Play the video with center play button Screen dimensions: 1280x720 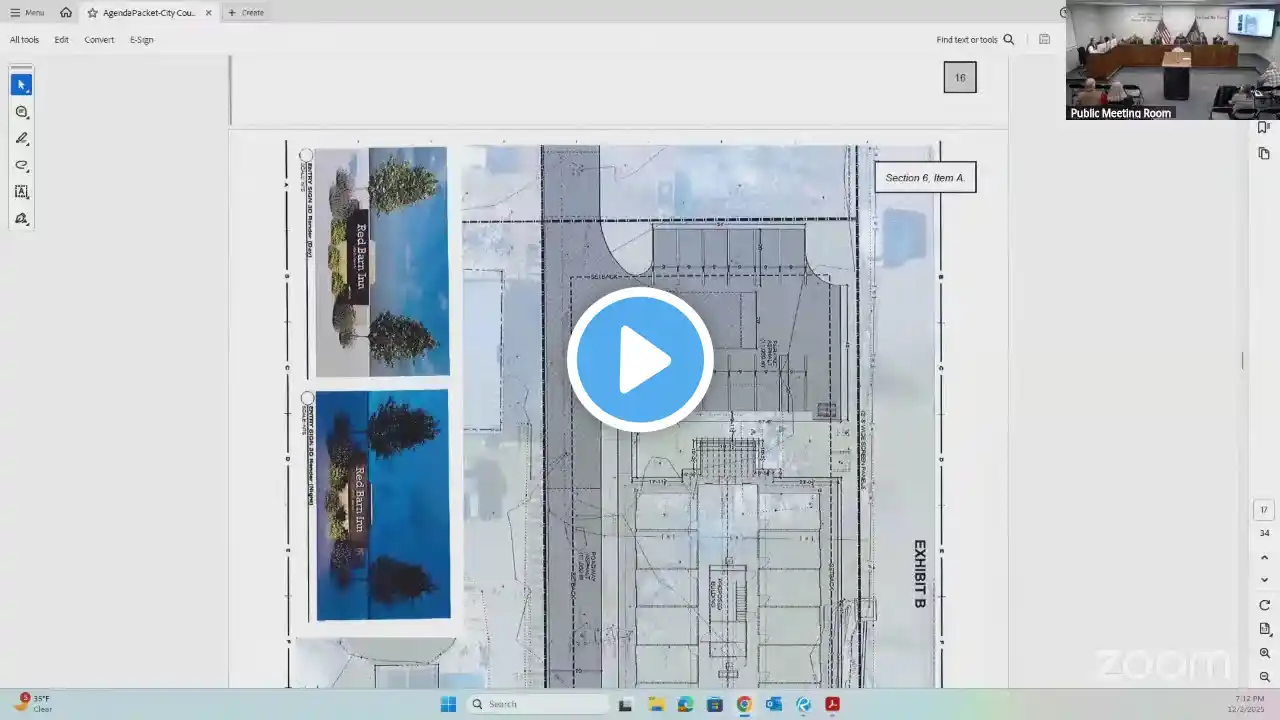tap(640, 360)
